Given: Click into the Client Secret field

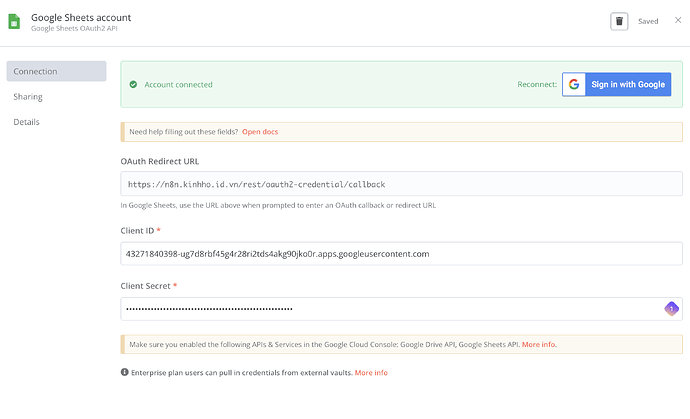Looking at the screenshot, I should (x=401, y=309).
